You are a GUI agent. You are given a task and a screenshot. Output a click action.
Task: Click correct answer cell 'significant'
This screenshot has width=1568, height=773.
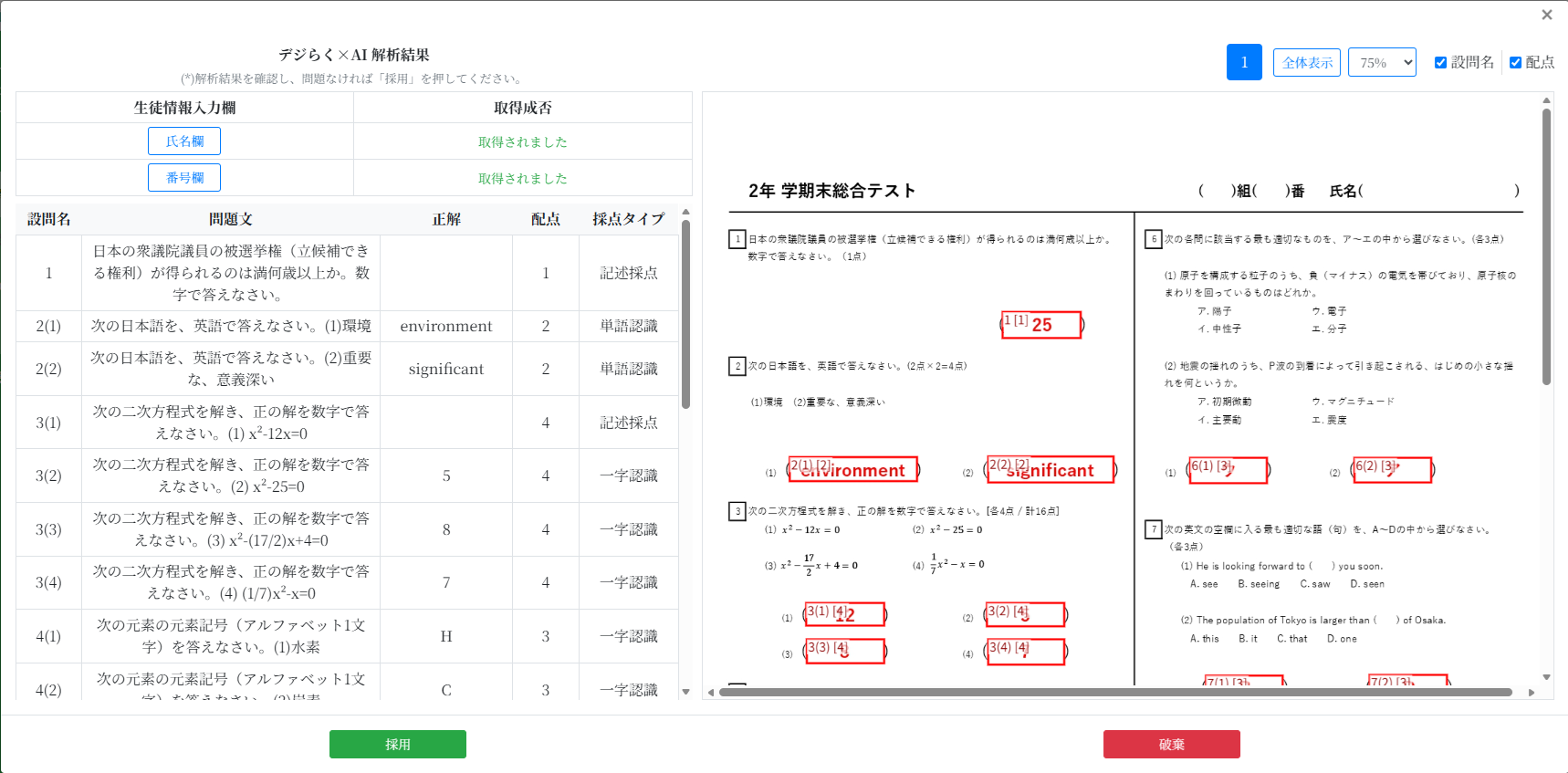click(x=446, y=369)
